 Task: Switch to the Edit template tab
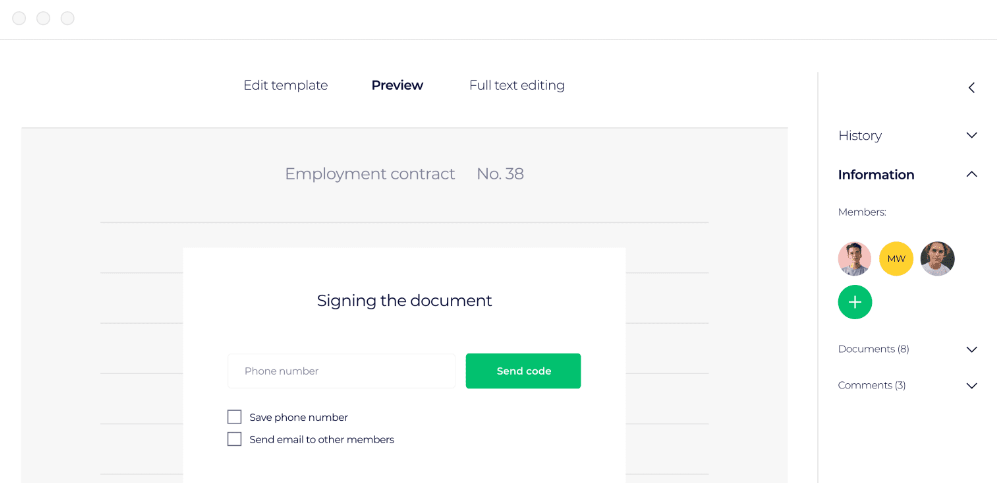click(286, 86)
